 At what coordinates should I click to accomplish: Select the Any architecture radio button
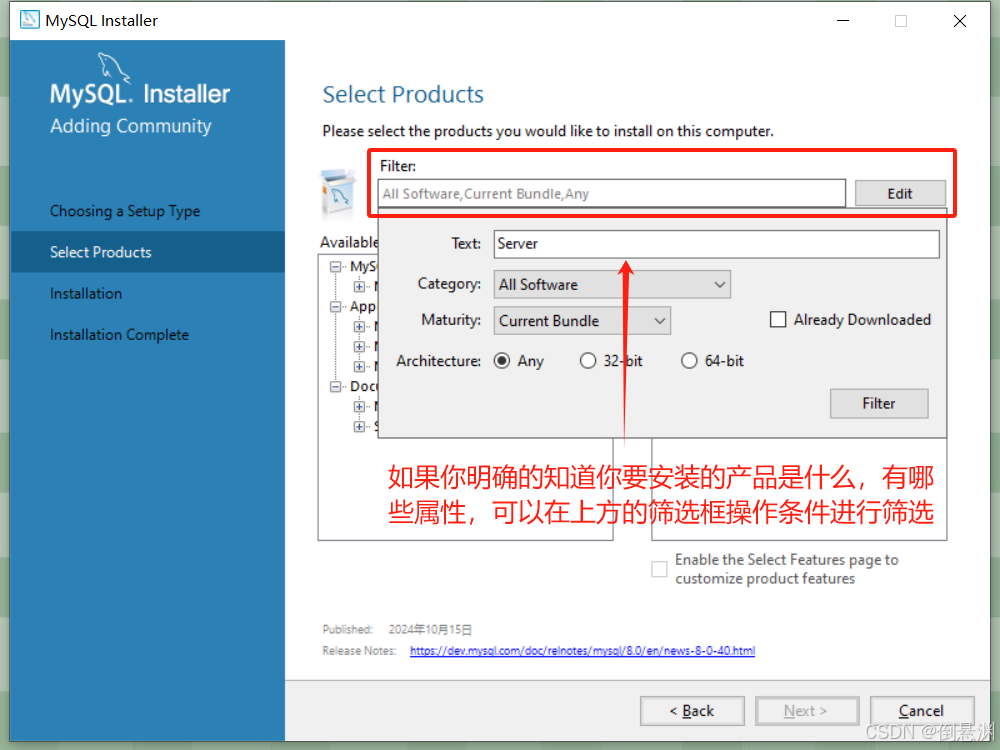[x=502, y=361]
